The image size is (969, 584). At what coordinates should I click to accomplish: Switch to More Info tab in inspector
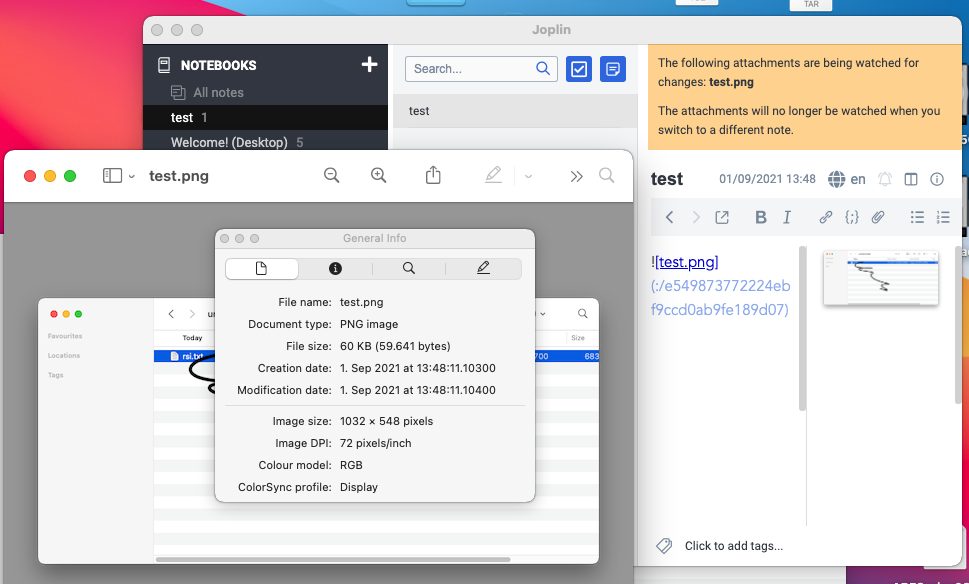click(335, 268)
